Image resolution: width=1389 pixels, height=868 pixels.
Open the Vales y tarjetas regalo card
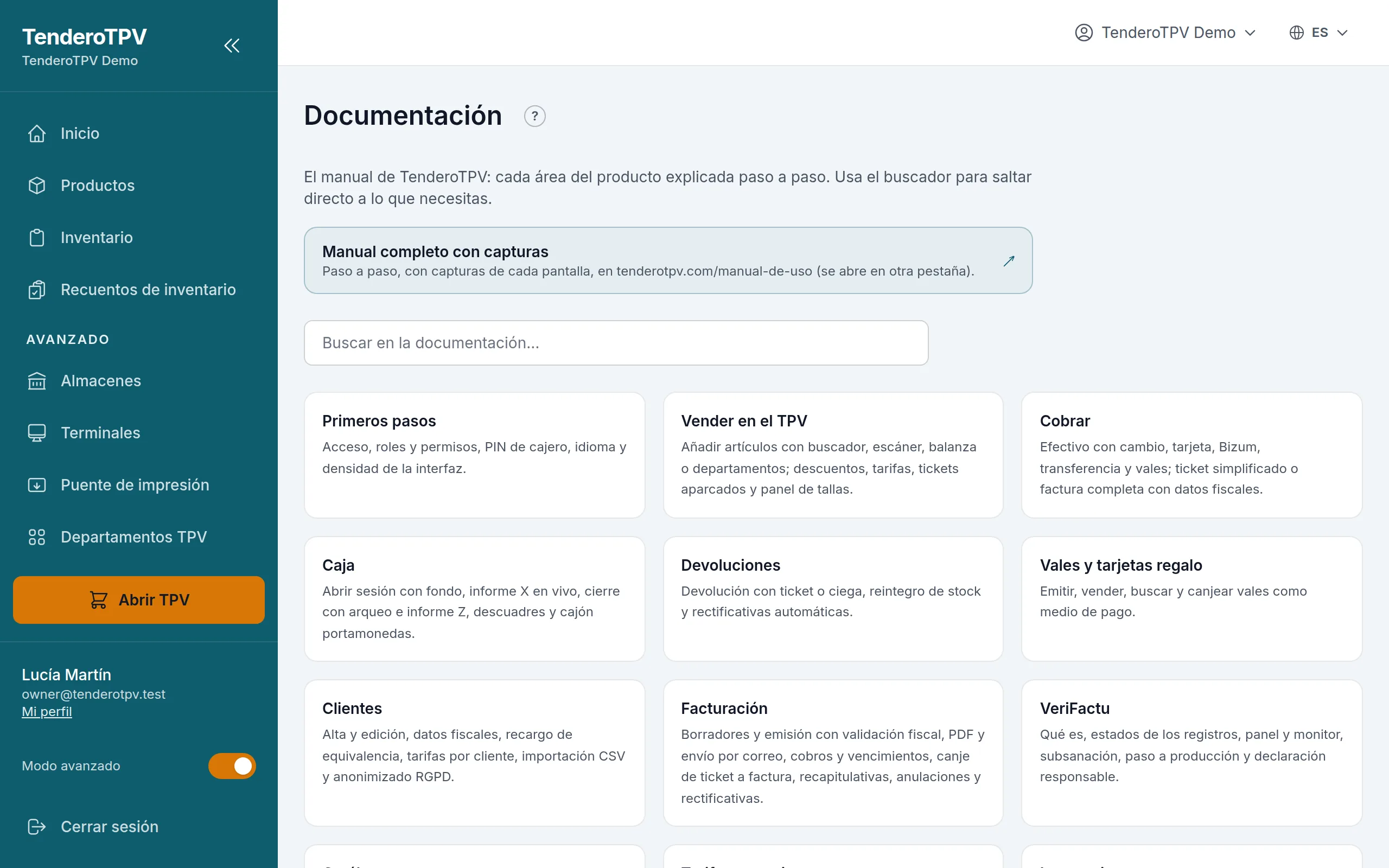point(1192,599)
